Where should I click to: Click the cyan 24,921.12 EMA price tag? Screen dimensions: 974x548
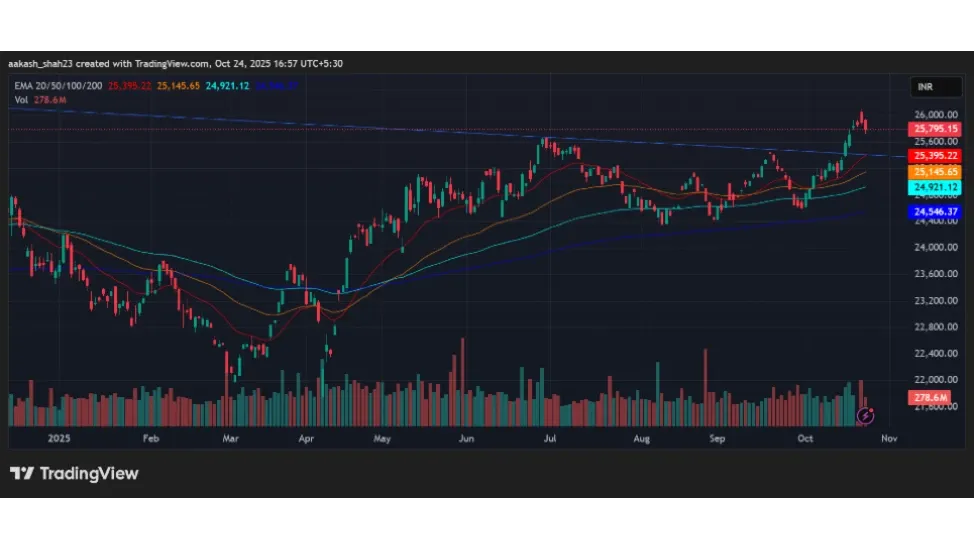[934, 188]
